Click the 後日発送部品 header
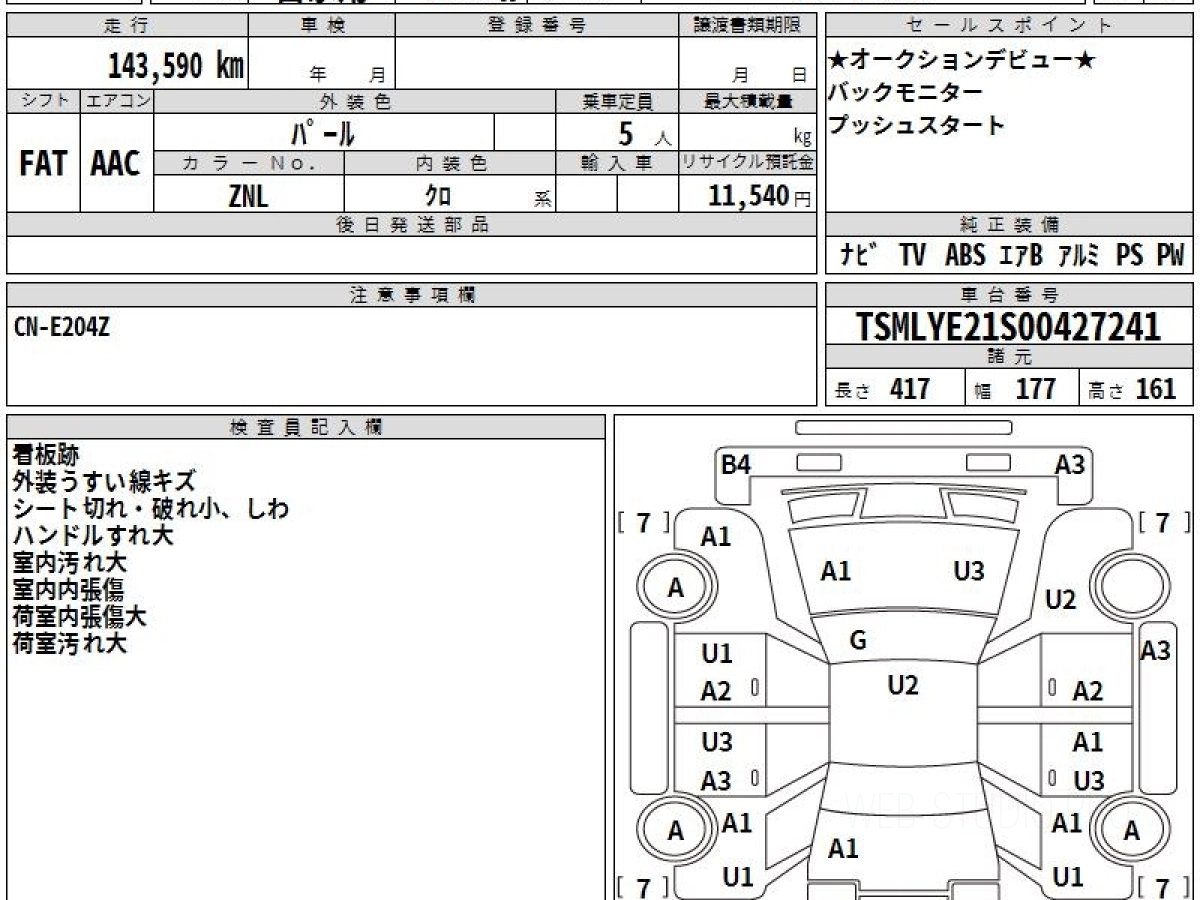This screenshot has width=1200, height=900. 412,224
